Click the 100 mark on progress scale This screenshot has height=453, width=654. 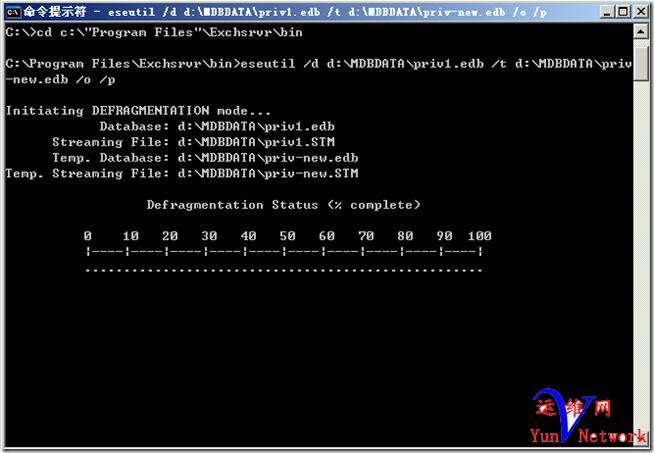pos(480,236)
